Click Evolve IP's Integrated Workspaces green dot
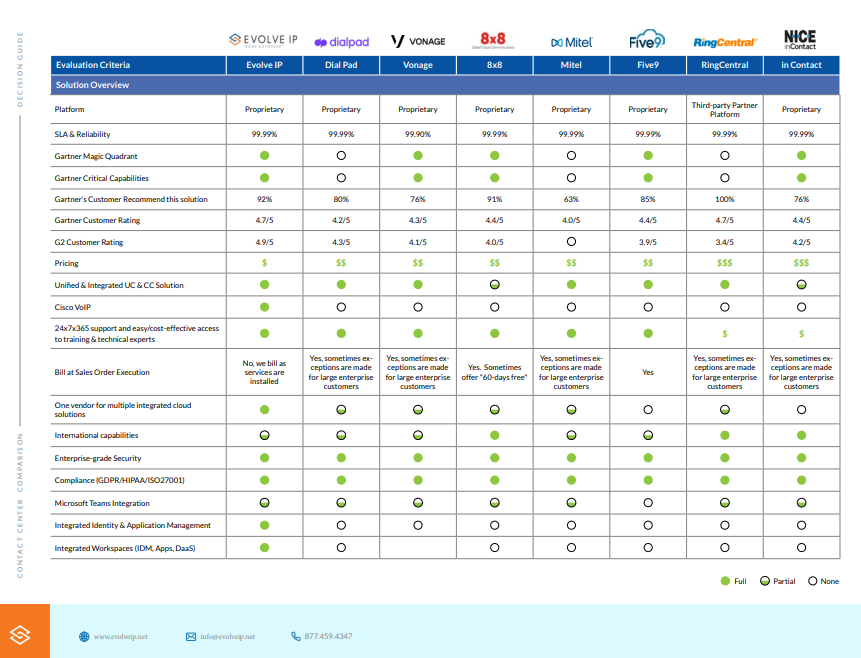 click(265, 548)
